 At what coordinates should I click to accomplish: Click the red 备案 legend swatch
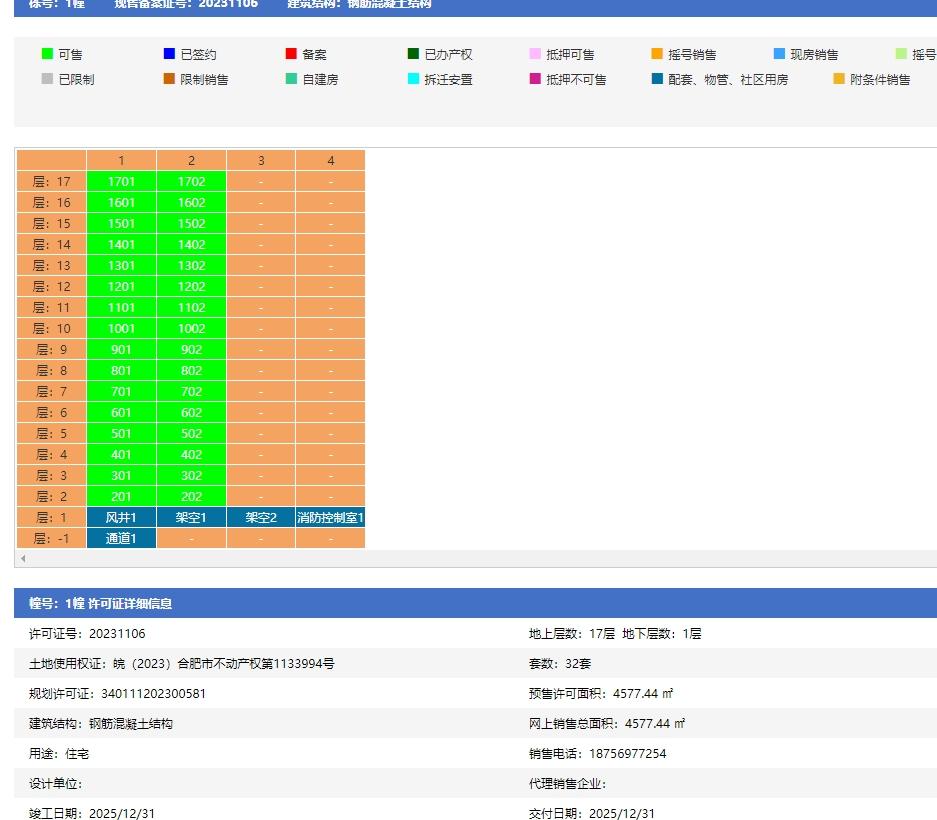[x=291, y=54]
